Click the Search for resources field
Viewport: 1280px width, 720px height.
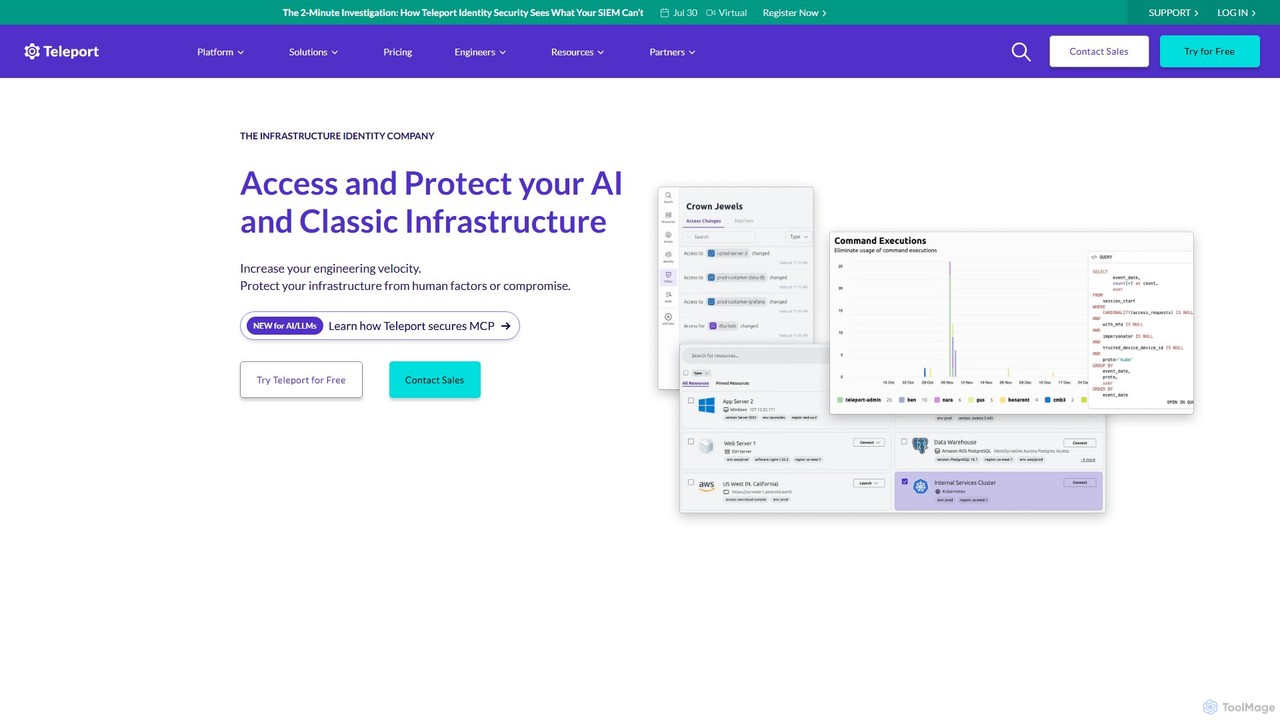click(x=754, y=356)
